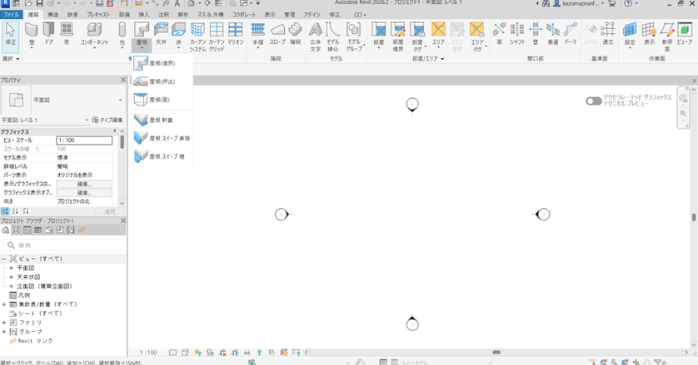Select 屋根(境界) from the roof menu
The height and width of the screenshot is (365, 698).
pos(162,63)
